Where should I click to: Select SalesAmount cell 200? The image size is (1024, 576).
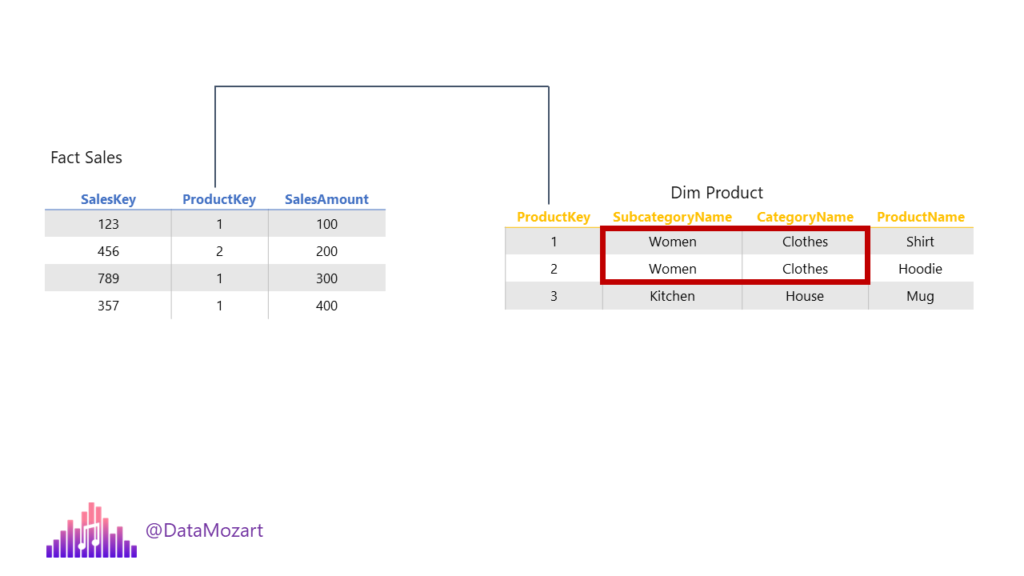coord(327,251)
